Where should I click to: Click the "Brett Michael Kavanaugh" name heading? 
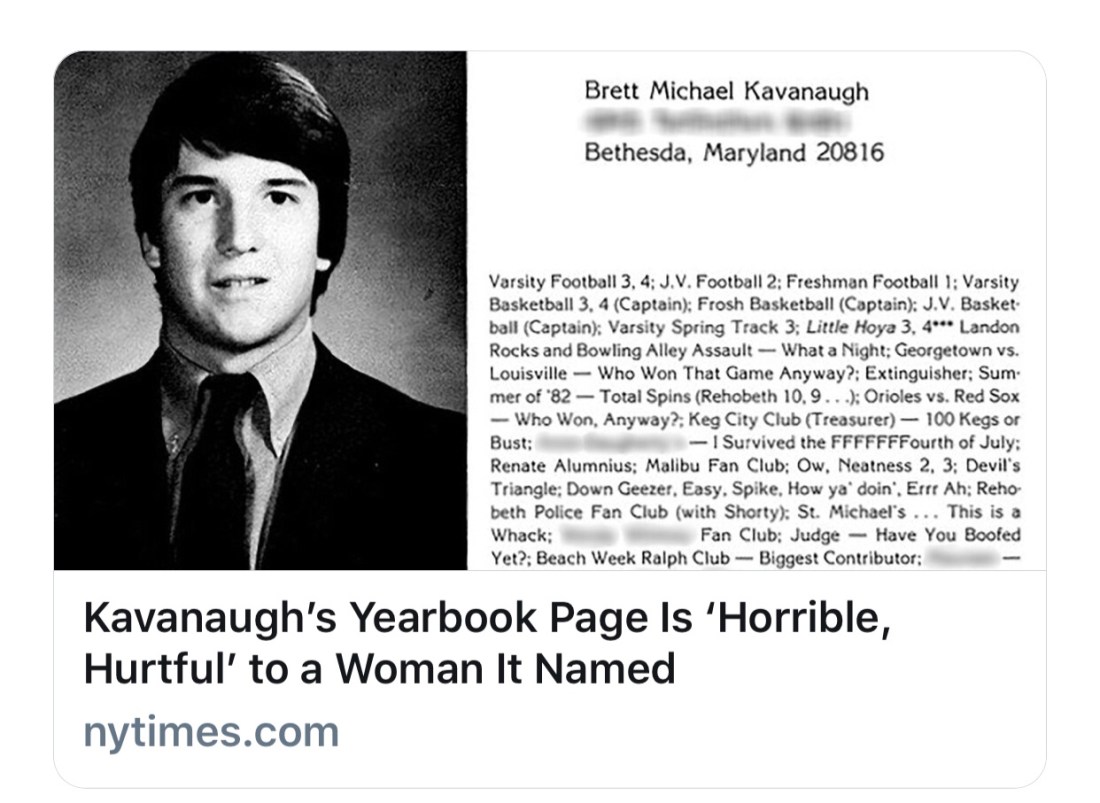point(727,92)
